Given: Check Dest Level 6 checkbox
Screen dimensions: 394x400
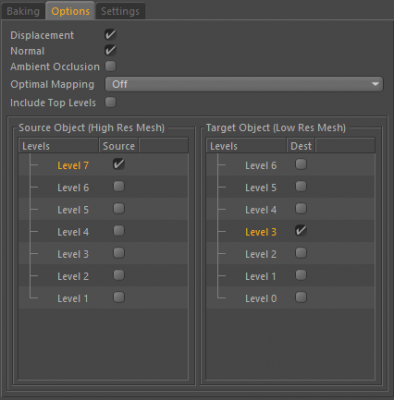Looking at the screenshot, I should pos(301,164).
